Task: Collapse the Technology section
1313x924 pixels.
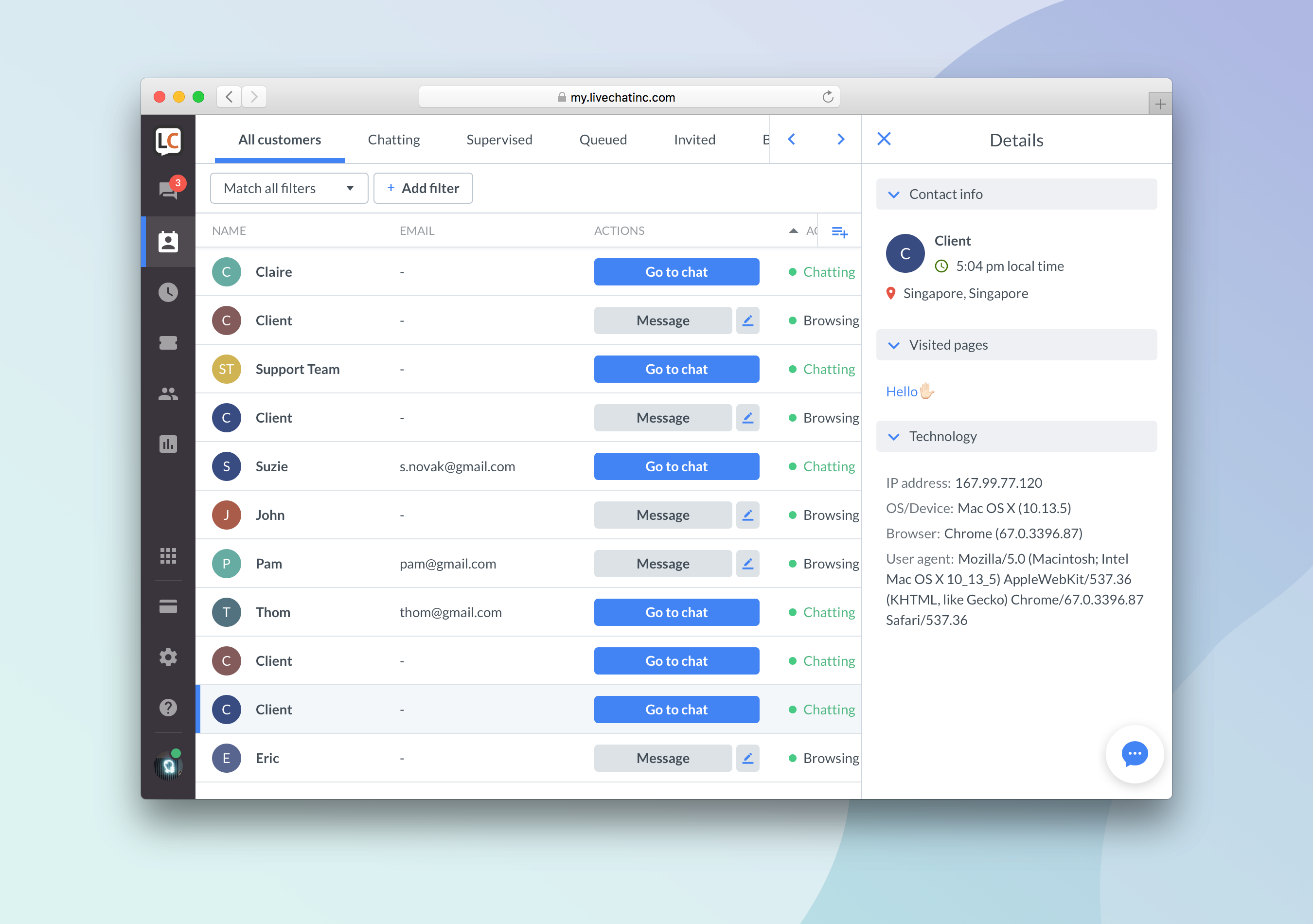Action: [x=895, y=436]
